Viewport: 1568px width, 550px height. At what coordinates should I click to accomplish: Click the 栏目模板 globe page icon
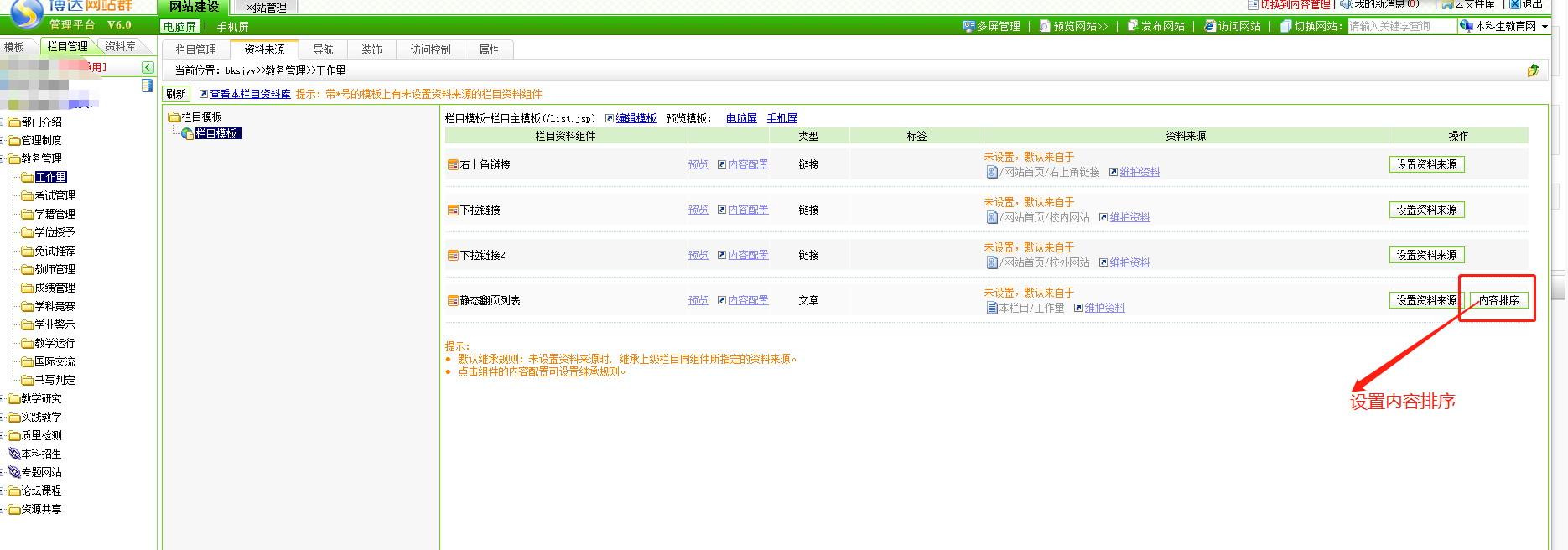point(188,134)
